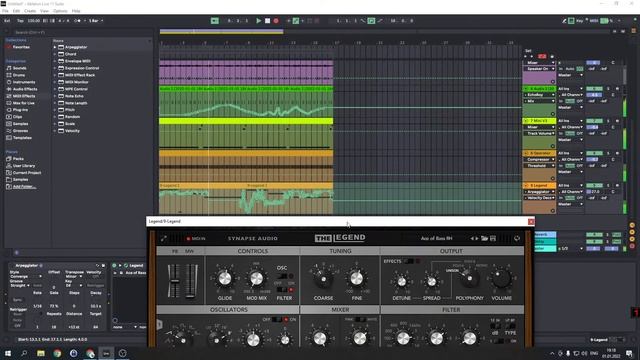This screenshot has height=360, width=640.
Task: Select Grooves category in browser
Action: tap(20, 131)
